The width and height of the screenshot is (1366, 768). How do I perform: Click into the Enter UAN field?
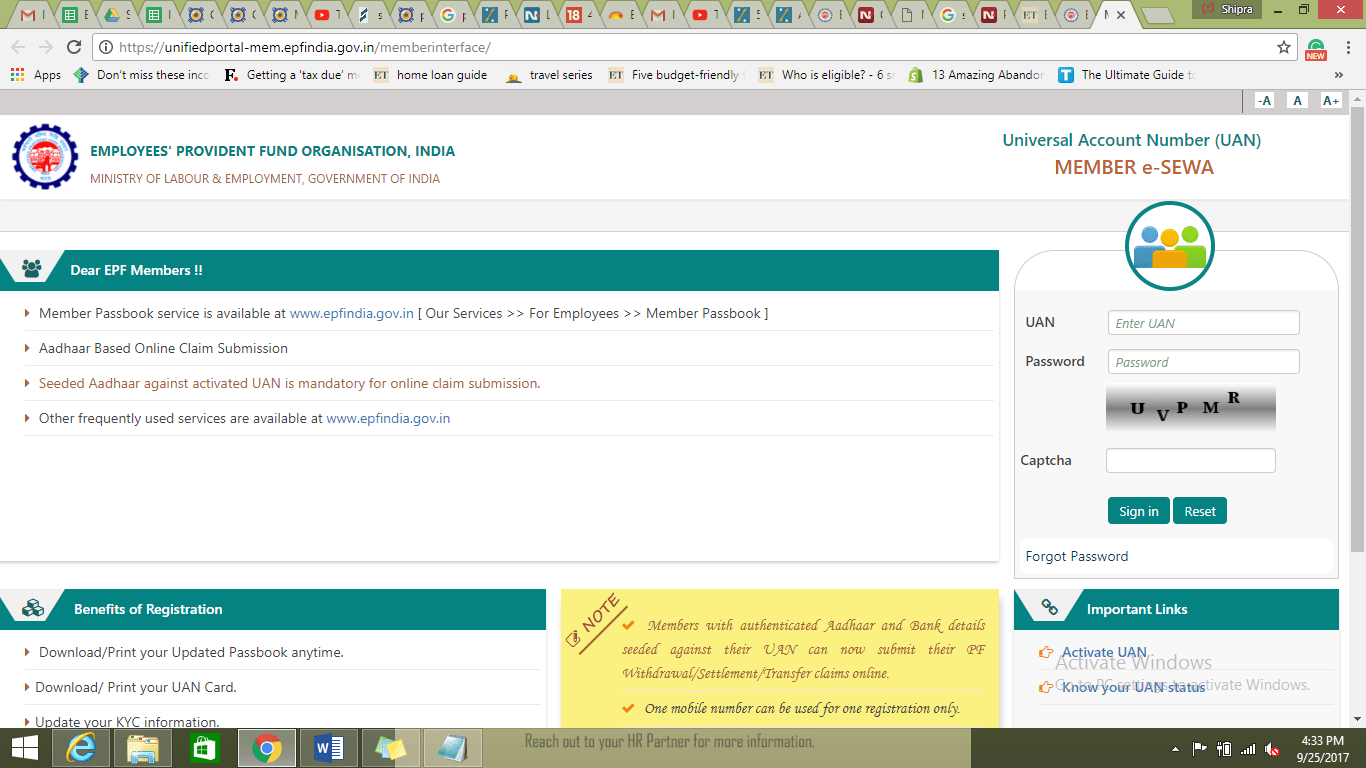(1203, 323)
